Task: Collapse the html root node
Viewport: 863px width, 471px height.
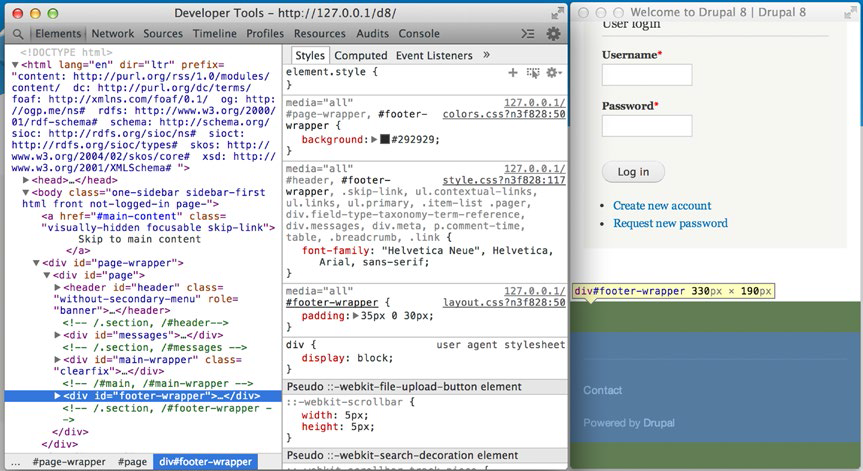Action: tap(15, 64)
